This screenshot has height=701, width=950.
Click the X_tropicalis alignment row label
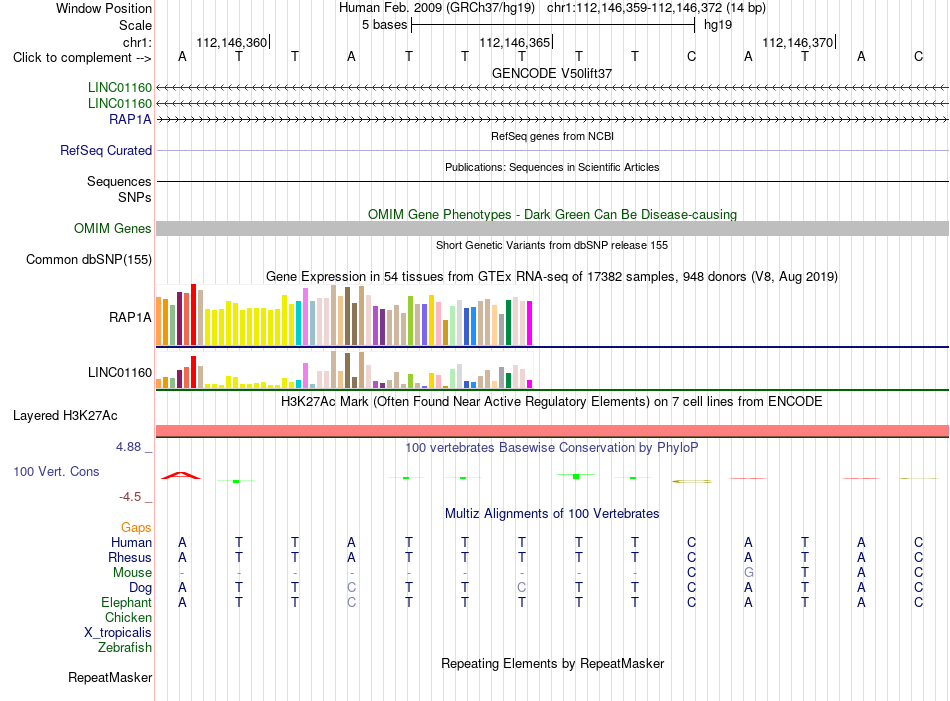(118, 633)
